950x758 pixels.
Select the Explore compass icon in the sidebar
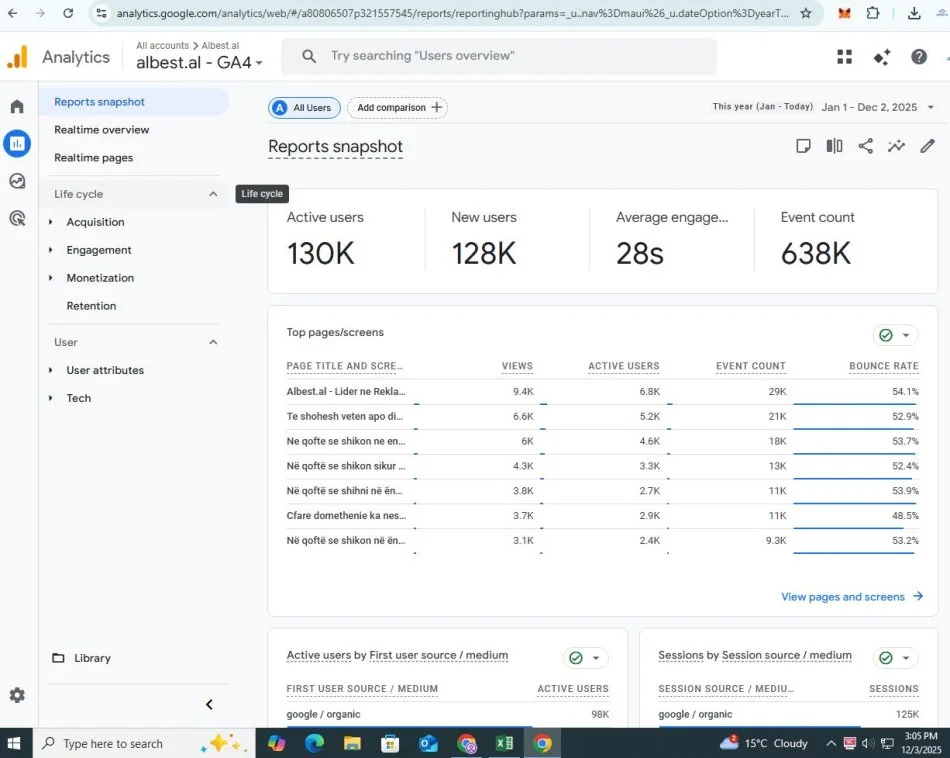click(x=16, y=181)
